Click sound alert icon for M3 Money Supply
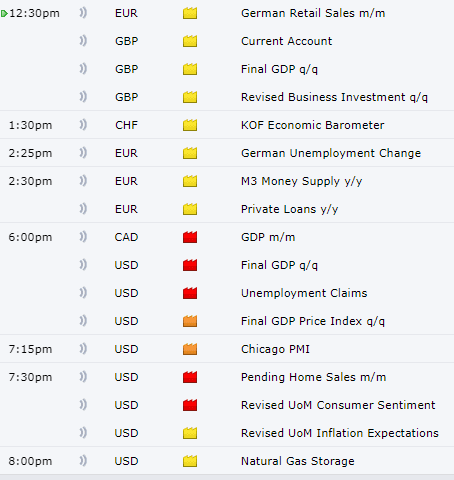454x480 pixels. point(83,181)
